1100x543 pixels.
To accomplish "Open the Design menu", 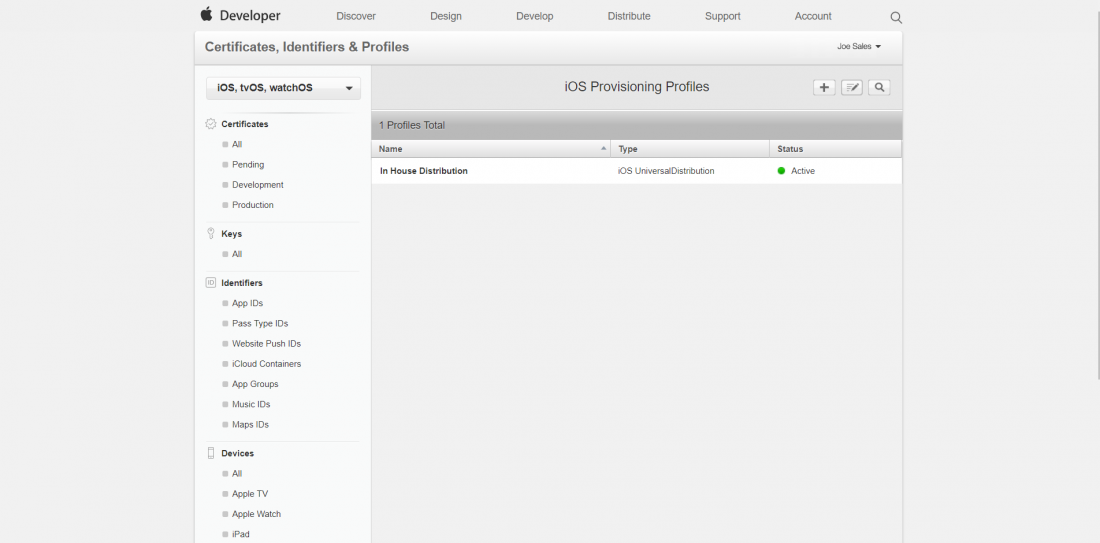I will [445, 16].
